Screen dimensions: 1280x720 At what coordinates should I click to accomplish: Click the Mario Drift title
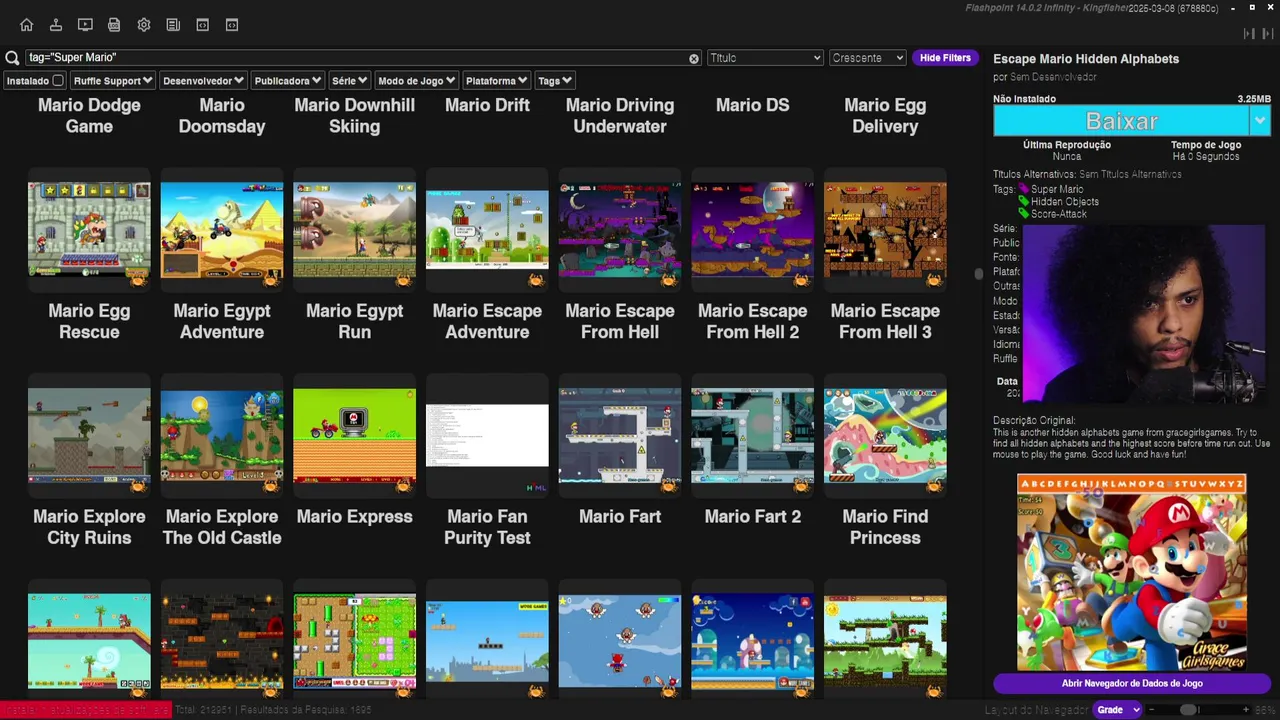pos(487,105)
